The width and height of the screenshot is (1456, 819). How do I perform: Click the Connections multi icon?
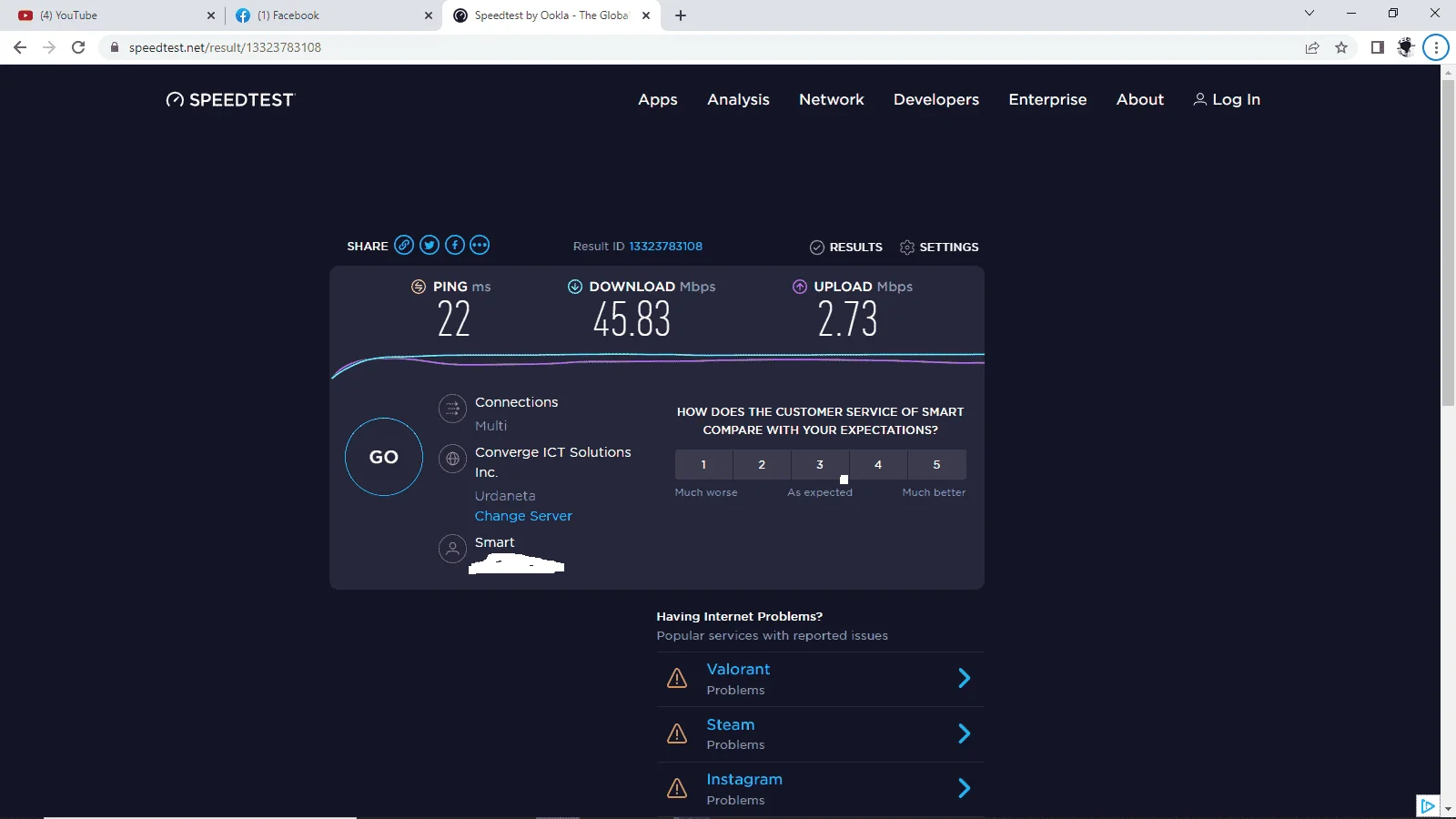(452, 409)
